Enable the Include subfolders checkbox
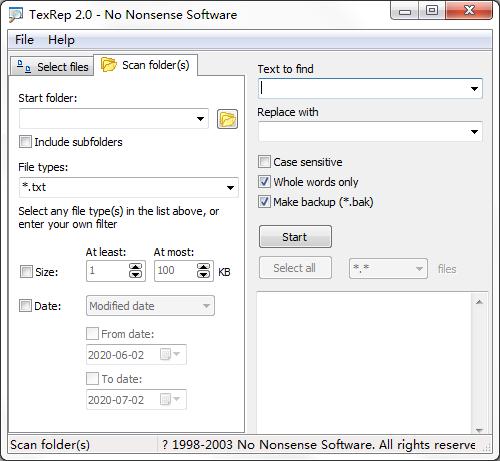This screenshot has height=461, width=500. click(25, 142)
